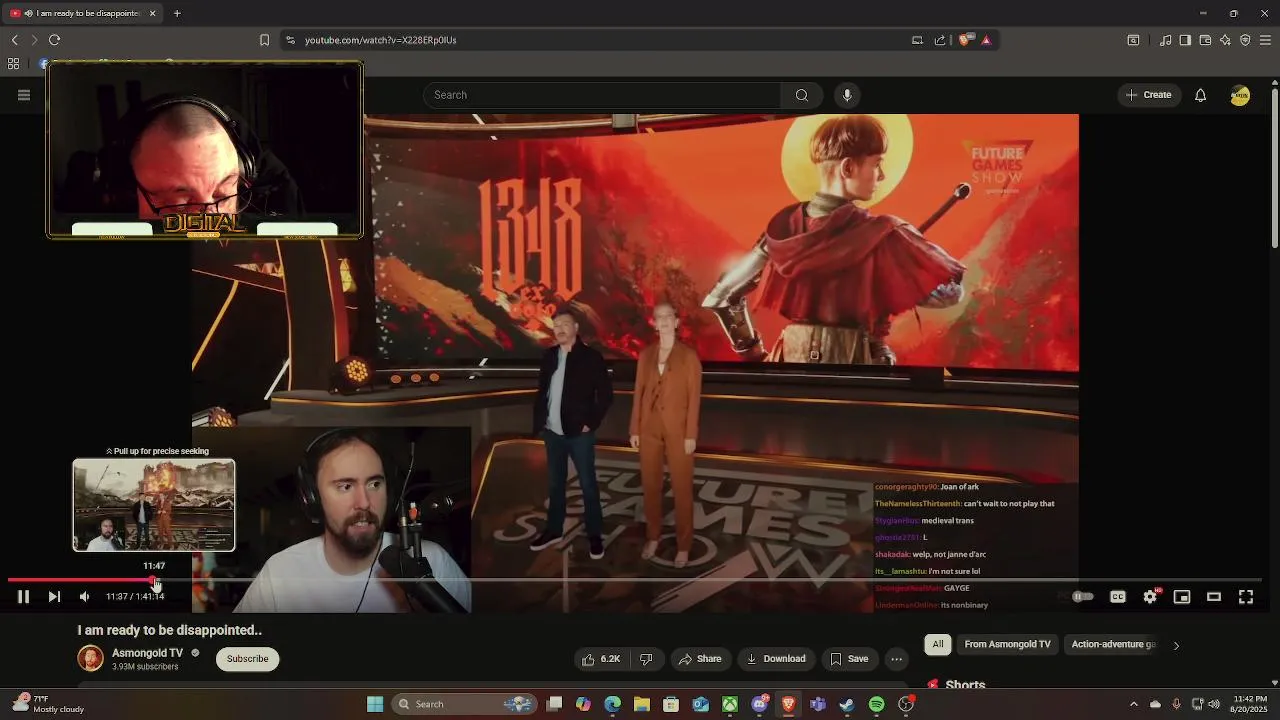Search with voice microphone
The height and width of the screenshot is (720, 1280).
coord(847,95)
